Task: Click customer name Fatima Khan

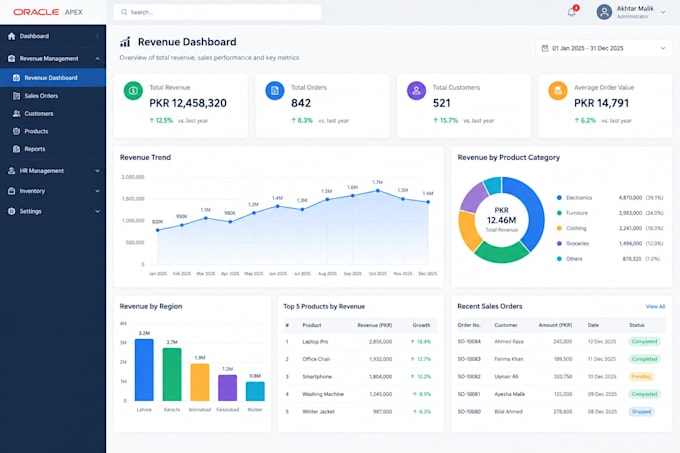Action: [x=509, y=359]
